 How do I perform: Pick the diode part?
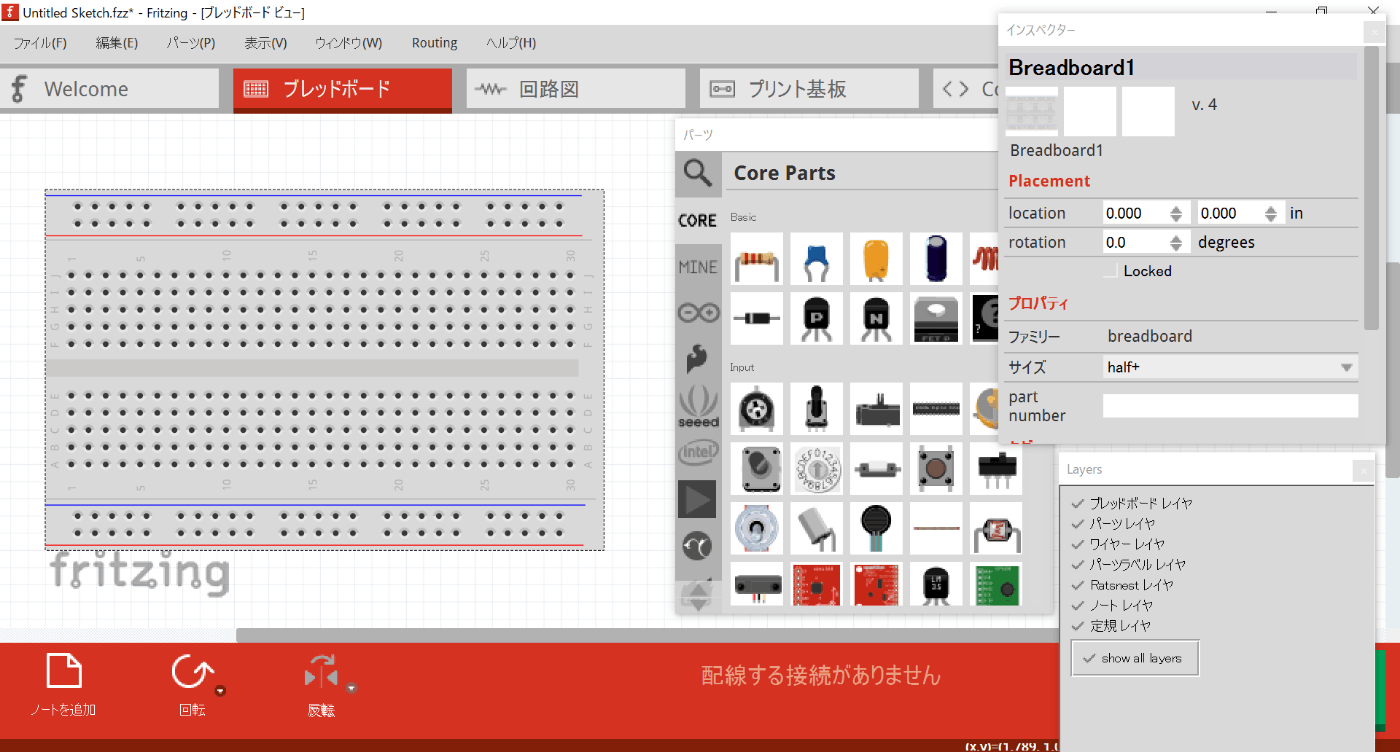[757, 318]
